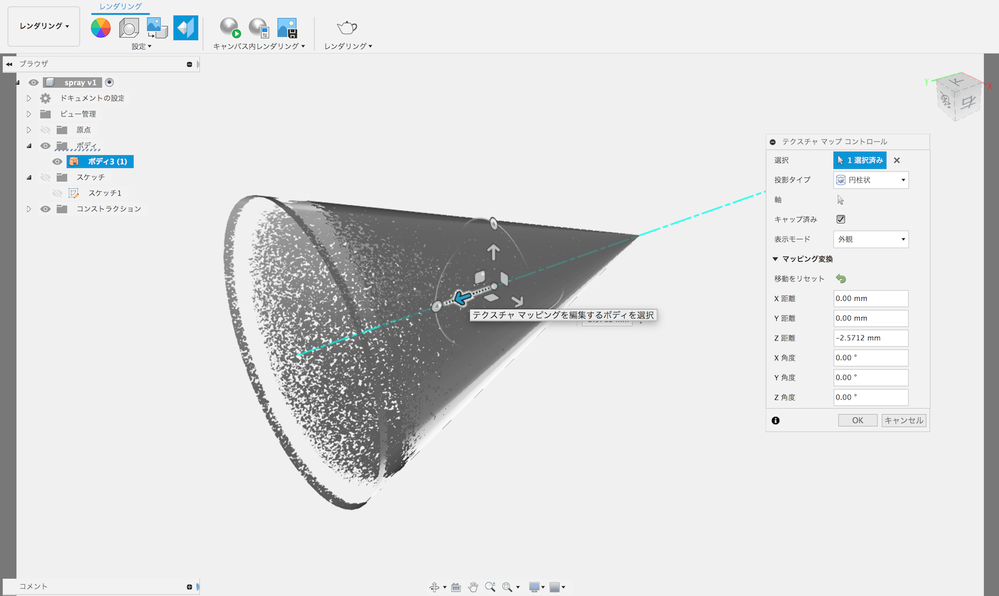The height and width of the screenshot is (596, 999).
Task: Click the ViewCube in top-right corner
Action: [958, 96]
